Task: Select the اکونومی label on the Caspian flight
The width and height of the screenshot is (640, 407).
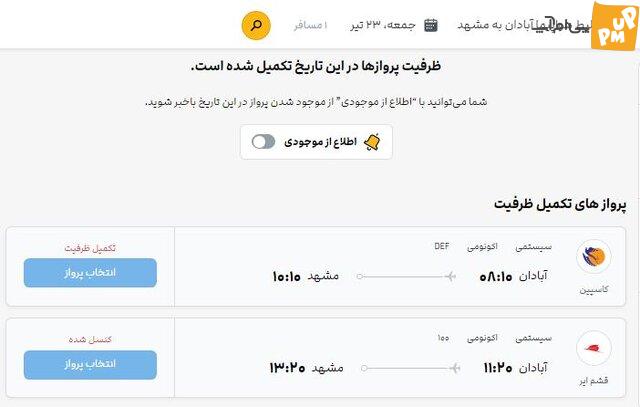Action: (482, 247)
